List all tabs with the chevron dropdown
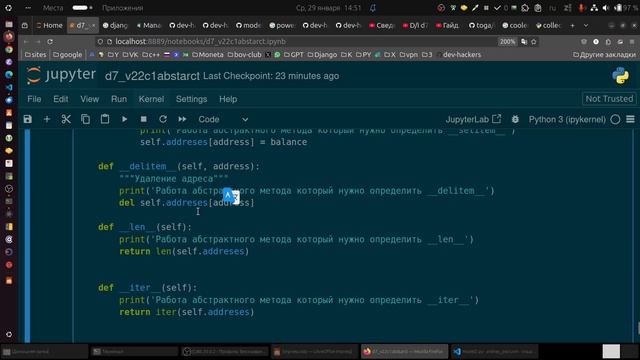Screen dimensions: 640x360 coord(586,25)
